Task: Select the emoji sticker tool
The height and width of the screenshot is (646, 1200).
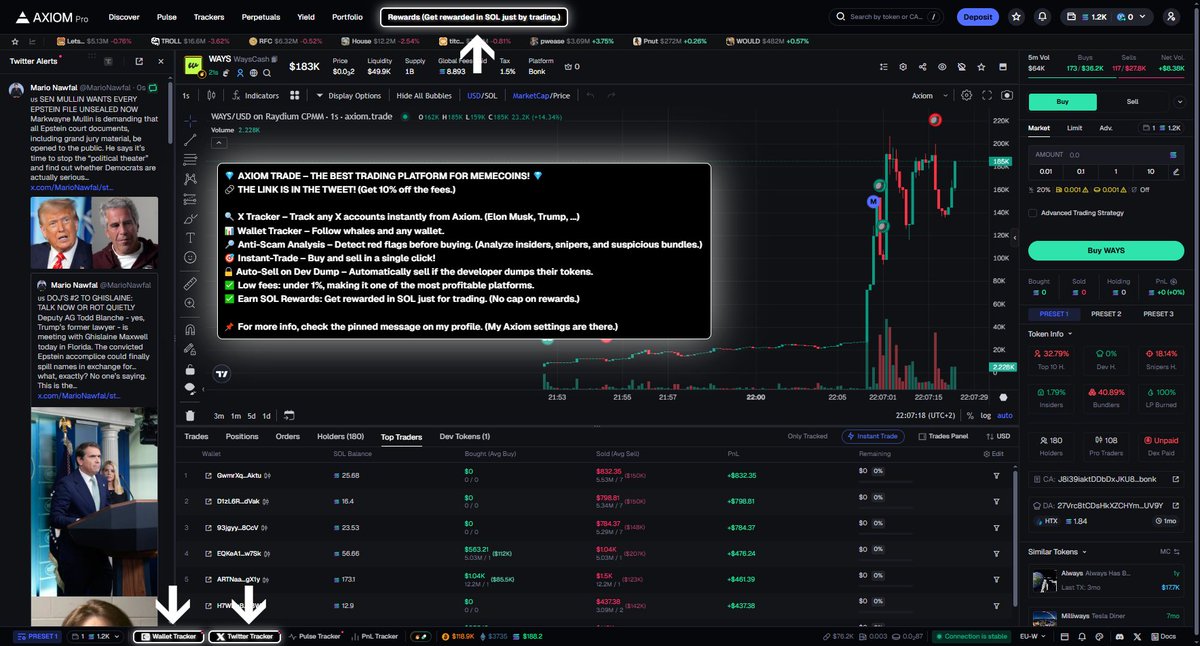Action: tap(190, 258)
